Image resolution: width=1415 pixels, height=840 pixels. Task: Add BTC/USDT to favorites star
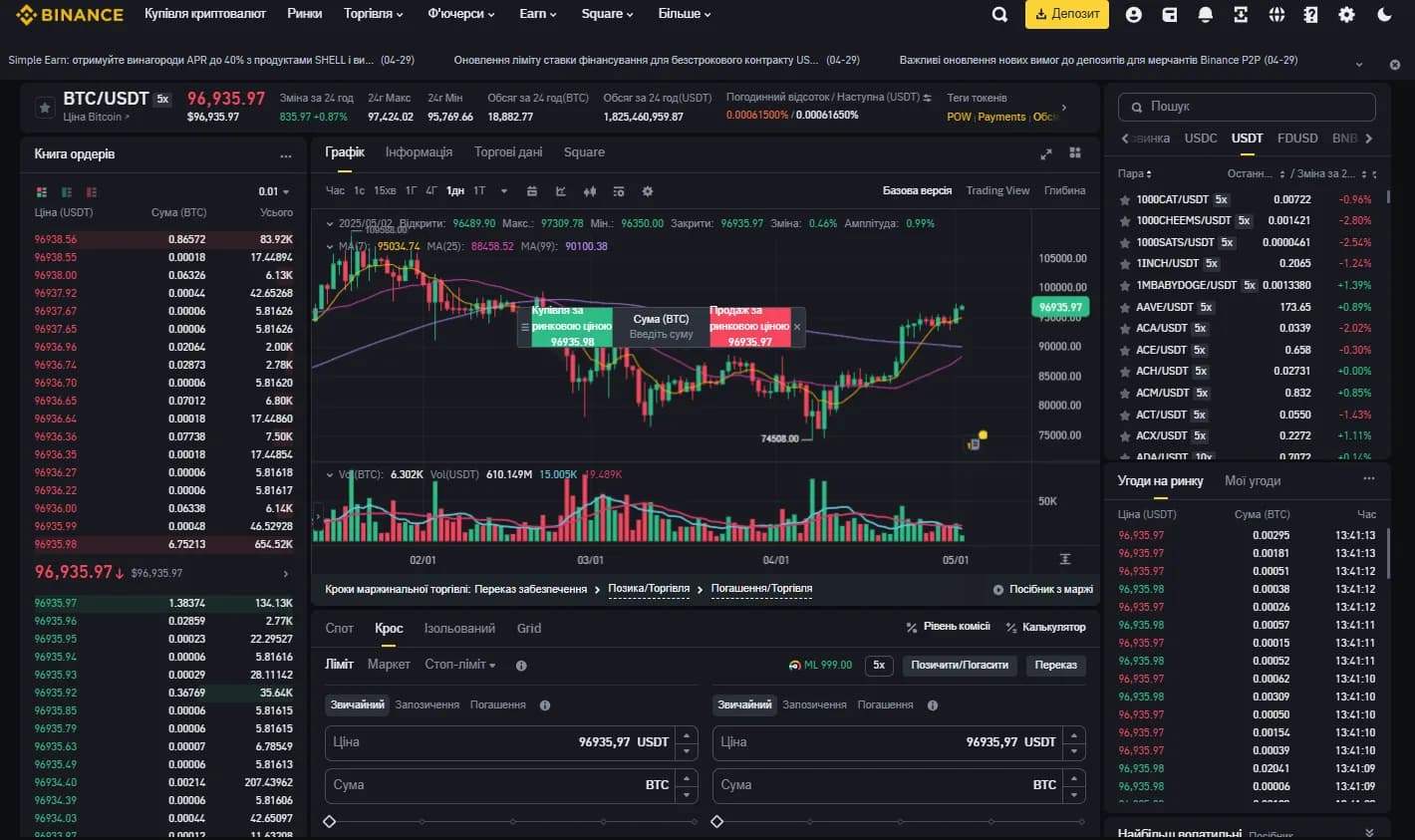[44, 107]
